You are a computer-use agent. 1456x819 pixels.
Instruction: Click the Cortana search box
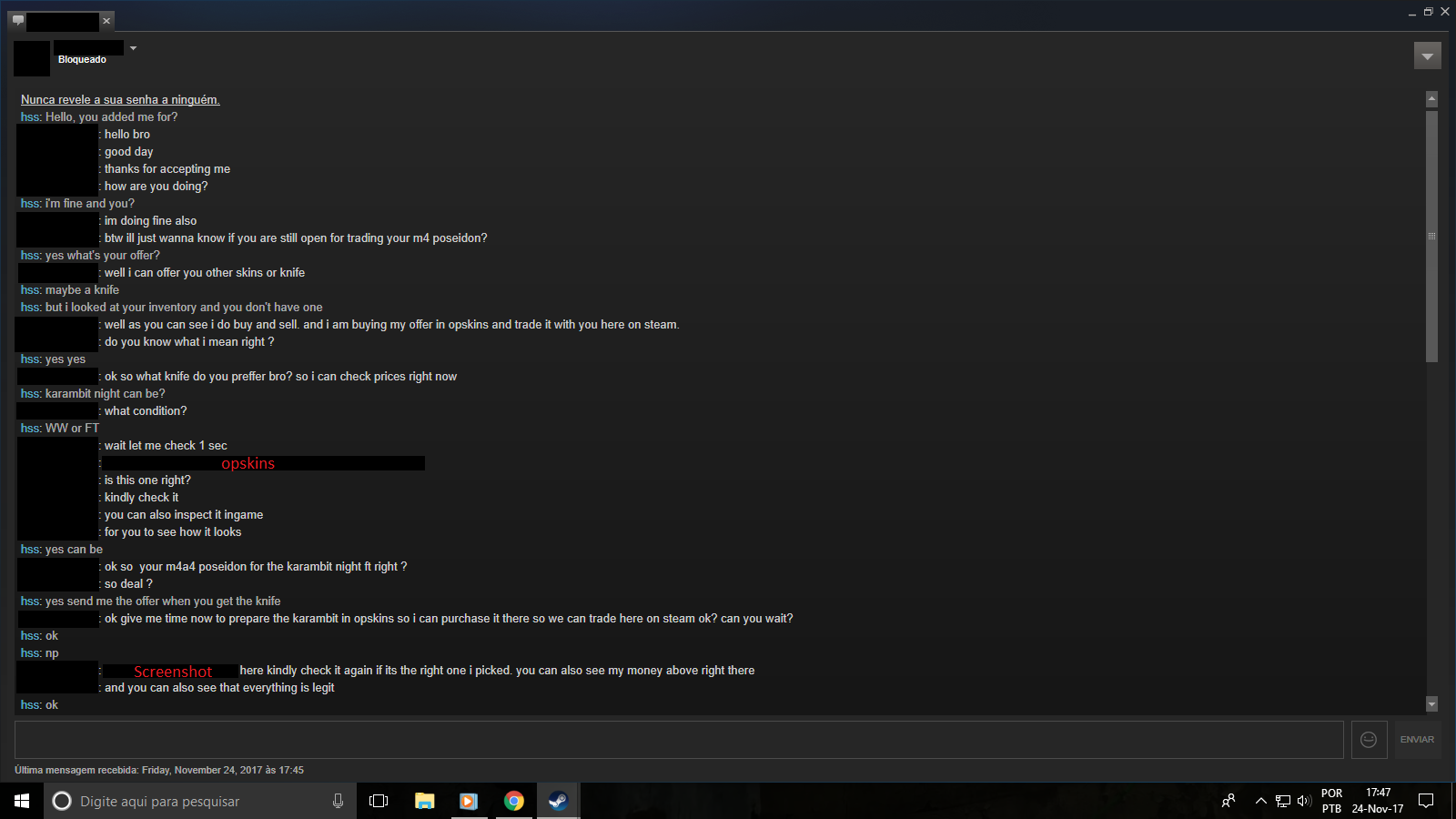200,801
